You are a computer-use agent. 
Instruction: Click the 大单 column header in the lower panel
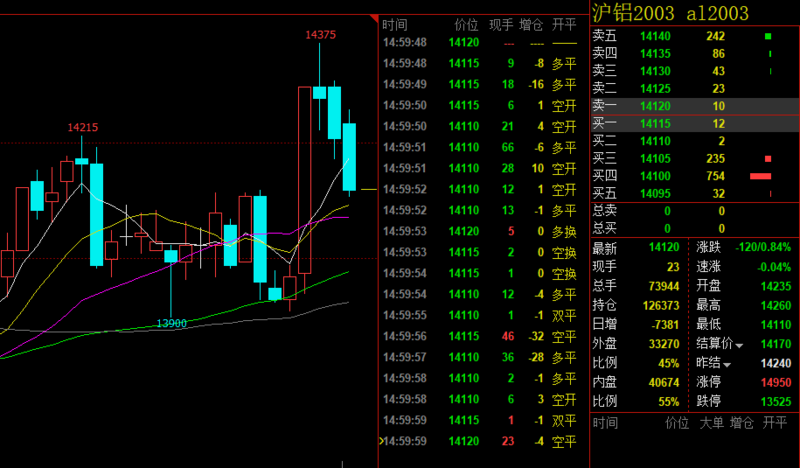(x=711, y=423)
